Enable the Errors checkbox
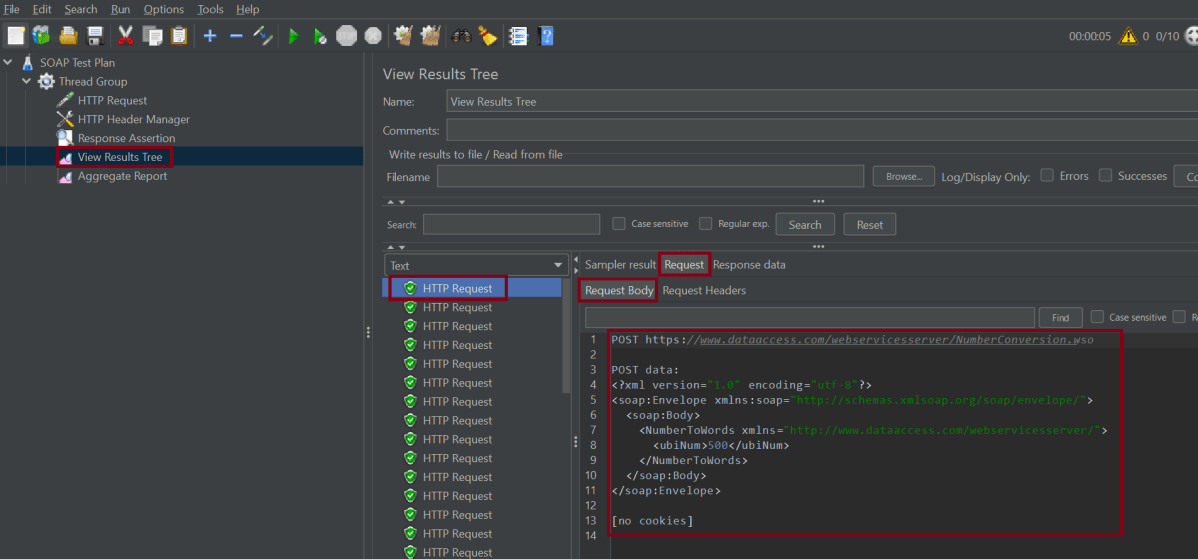This screenshot has height=559, width=1198. click(1047, 175)
